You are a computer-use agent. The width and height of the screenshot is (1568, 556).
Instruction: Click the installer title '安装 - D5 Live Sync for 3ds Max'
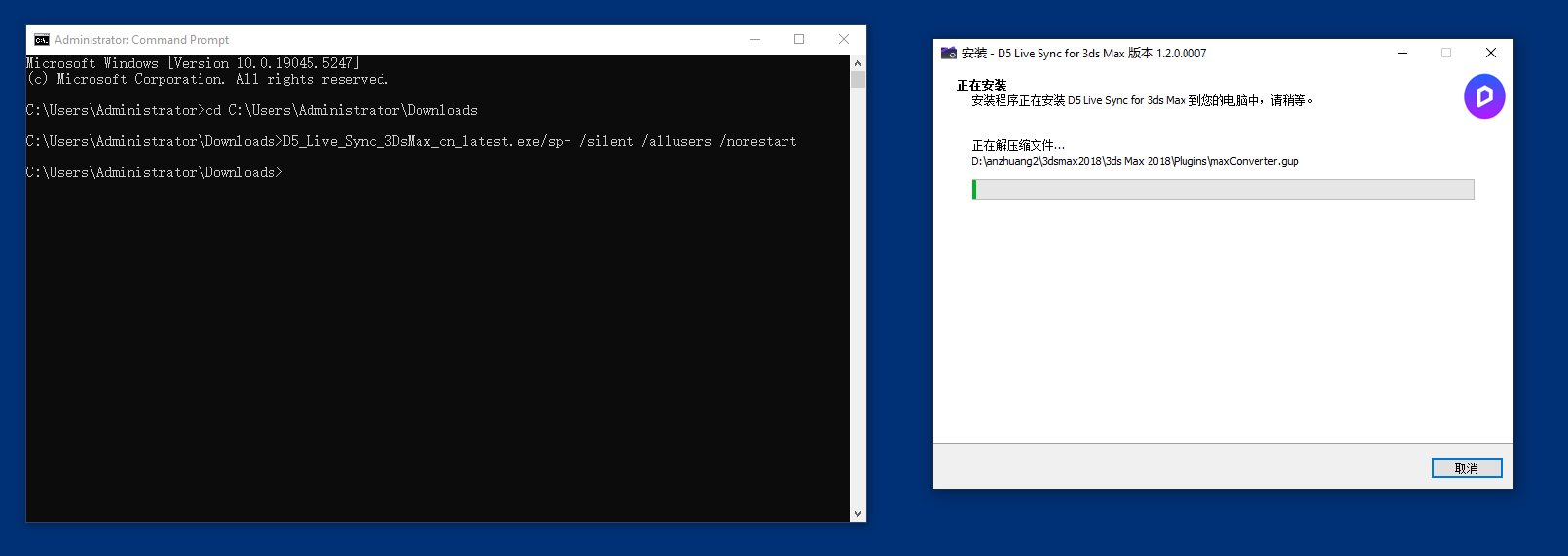tap(1083, 54)
